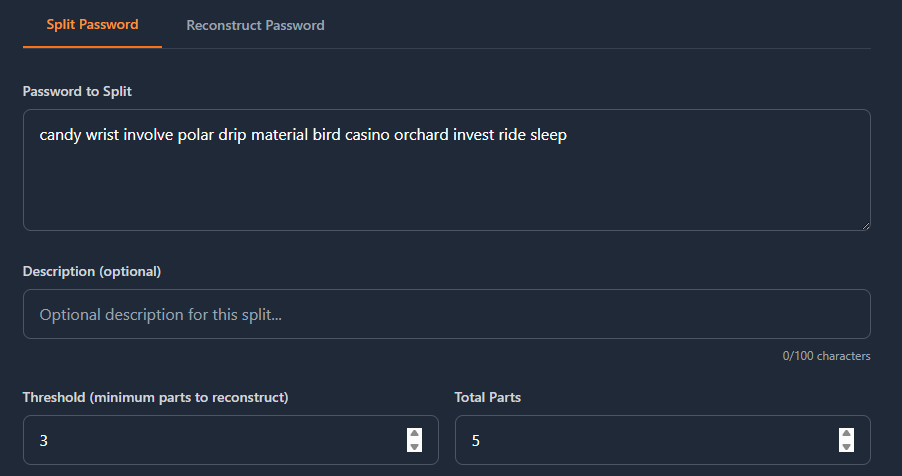Click the password textarea resize handle
902x476 pixels.
click(864, 224)
